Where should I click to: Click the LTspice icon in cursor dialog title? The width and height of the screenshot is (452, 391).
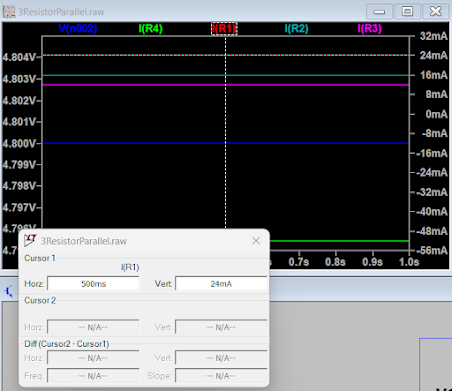point(30,240)
